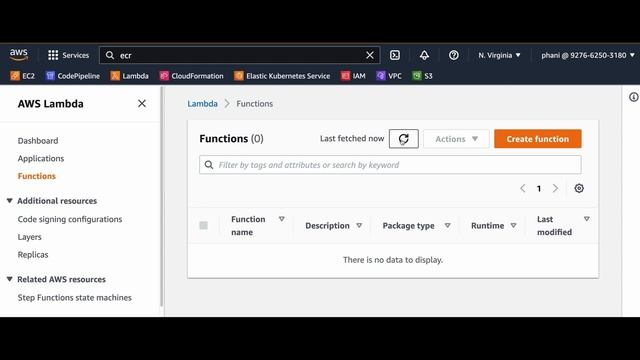
Task: Open Applications in Lambda sidebar
Action: click(41, 158)
